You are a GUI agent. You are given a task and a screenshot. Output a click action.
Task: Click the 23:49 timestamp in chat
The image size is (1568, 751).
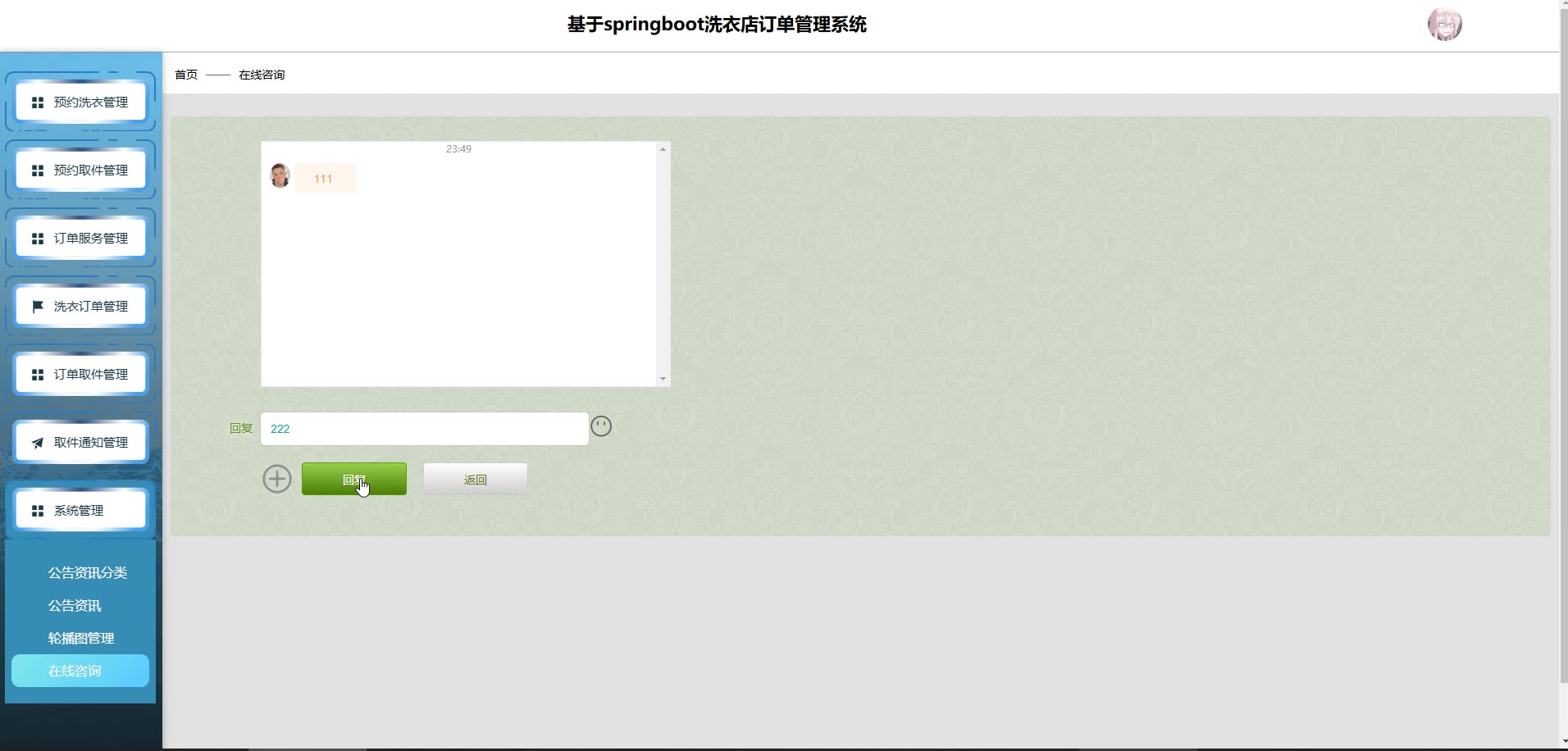click(458, 149)
